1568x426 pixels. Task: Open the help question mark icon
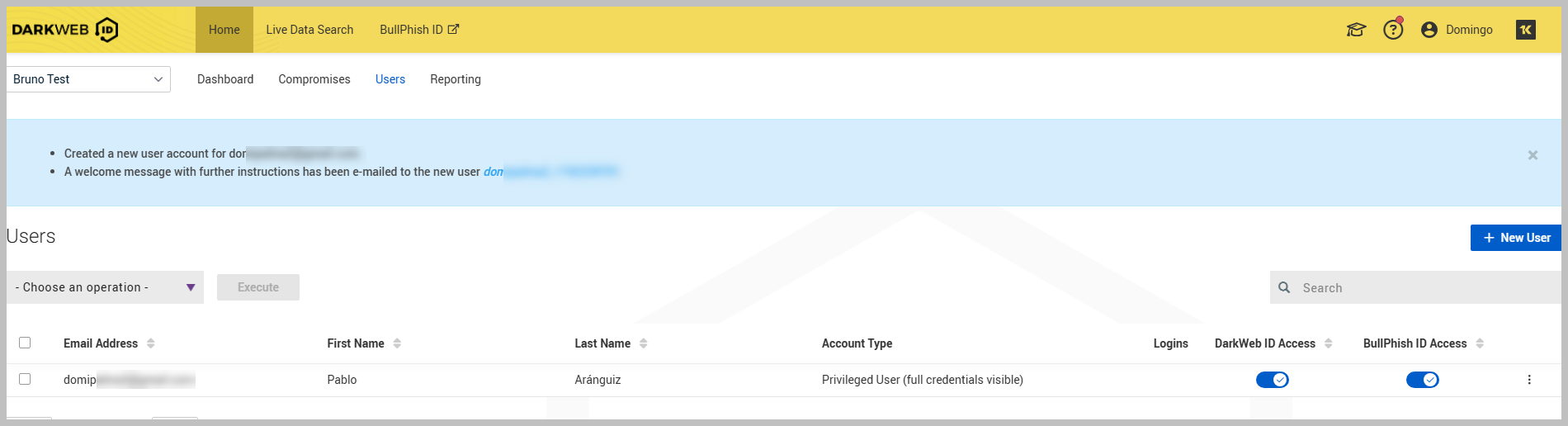click(x=1393, y=30)
